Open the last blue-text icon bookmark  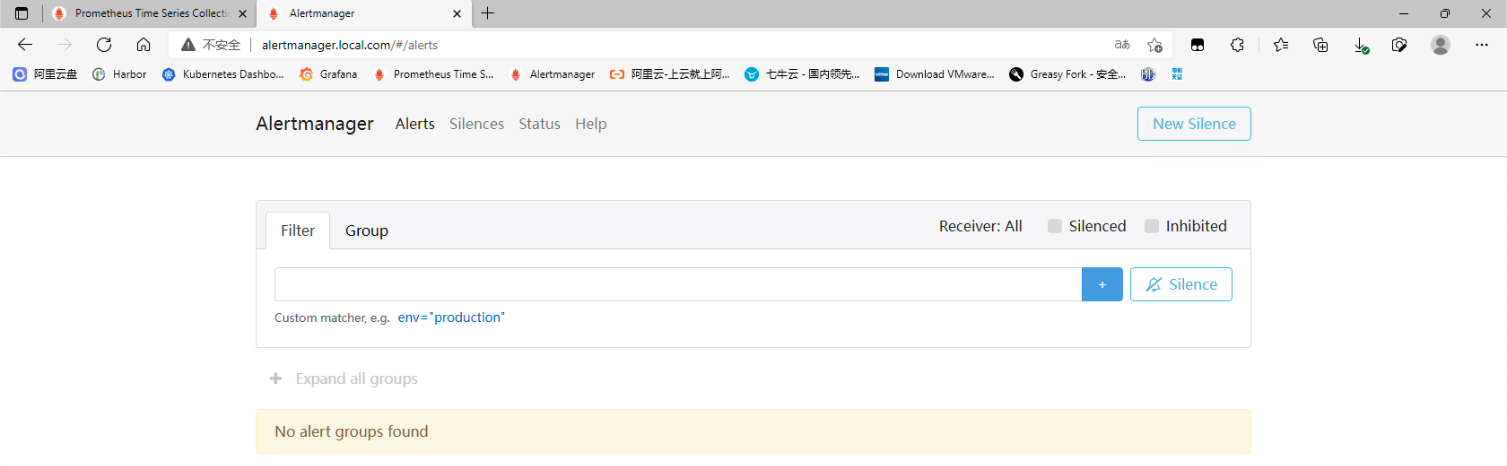coord(1177,74)
